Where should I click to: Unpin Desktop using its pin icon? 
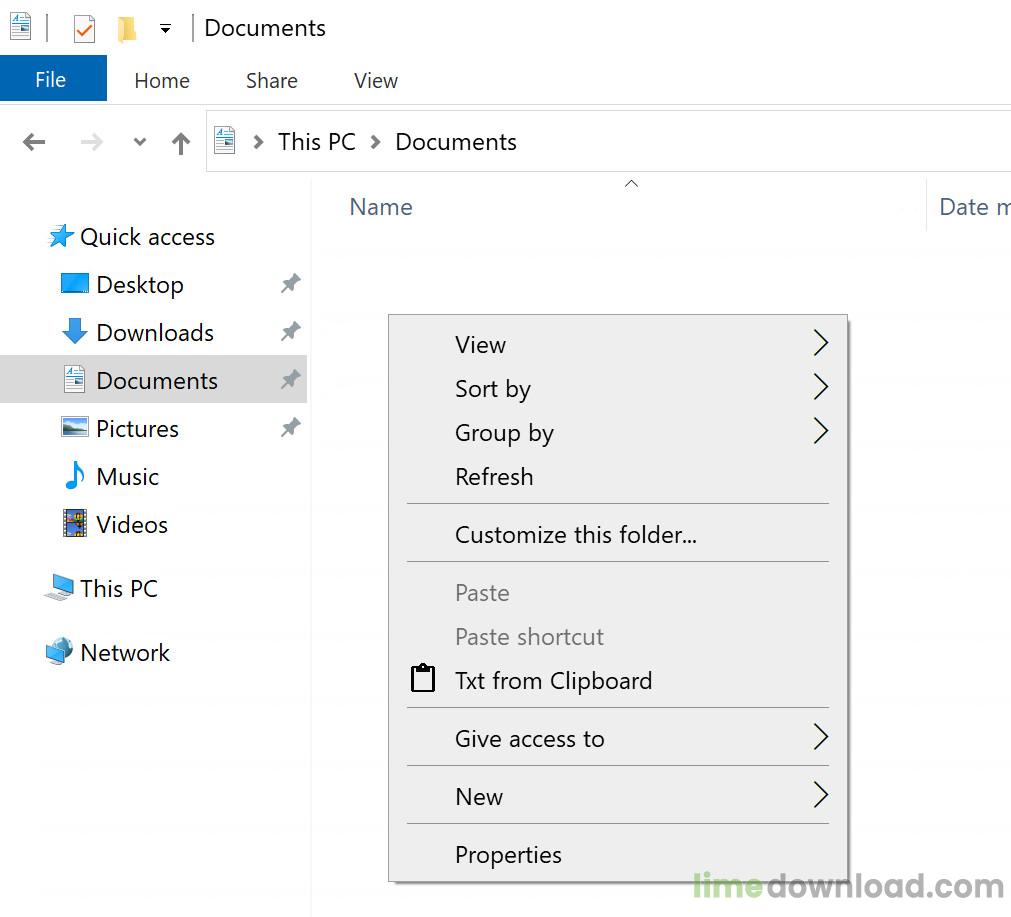290,284
